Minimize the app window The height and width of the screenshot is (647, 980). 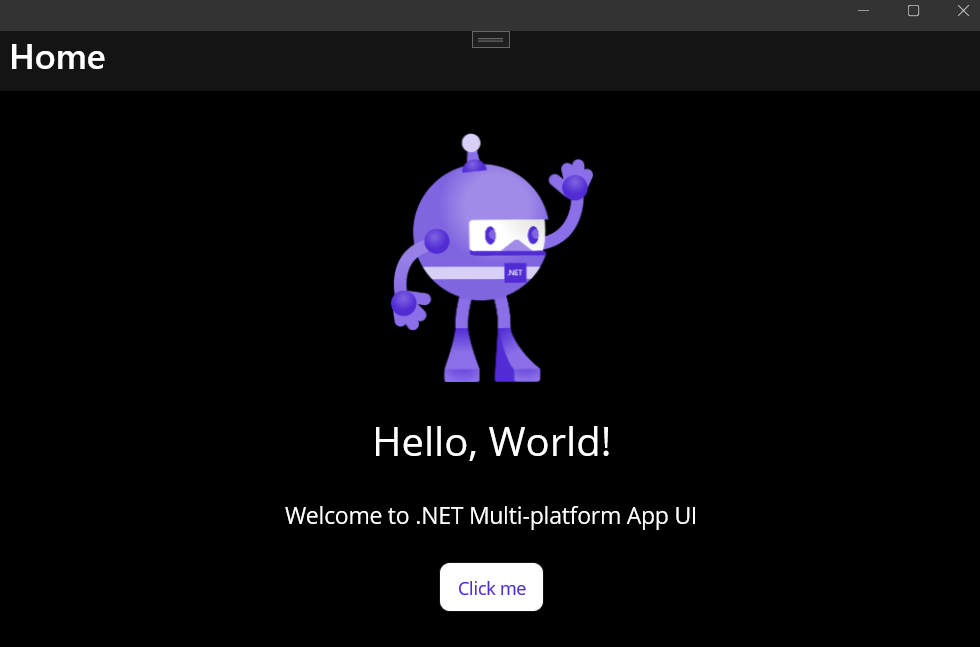point(863,11)
